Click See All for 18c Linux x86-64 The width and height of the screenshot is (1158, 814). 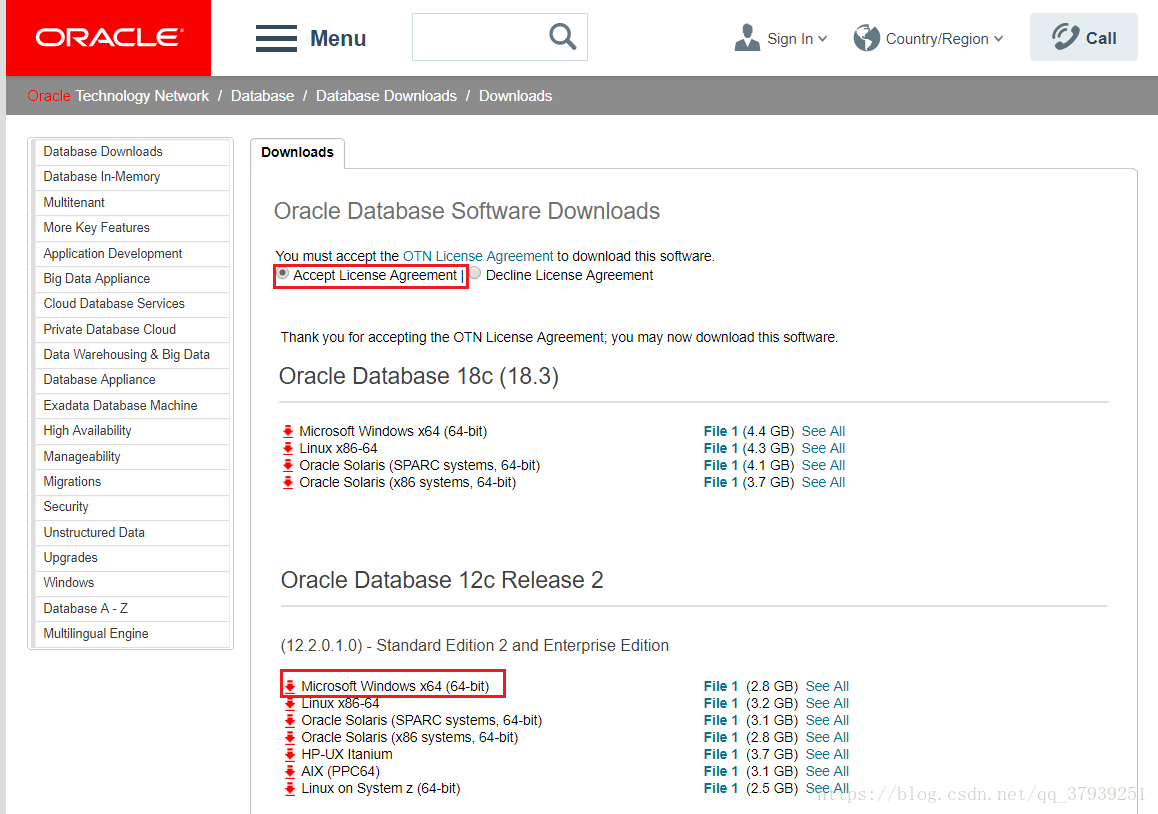coord(823,448)
